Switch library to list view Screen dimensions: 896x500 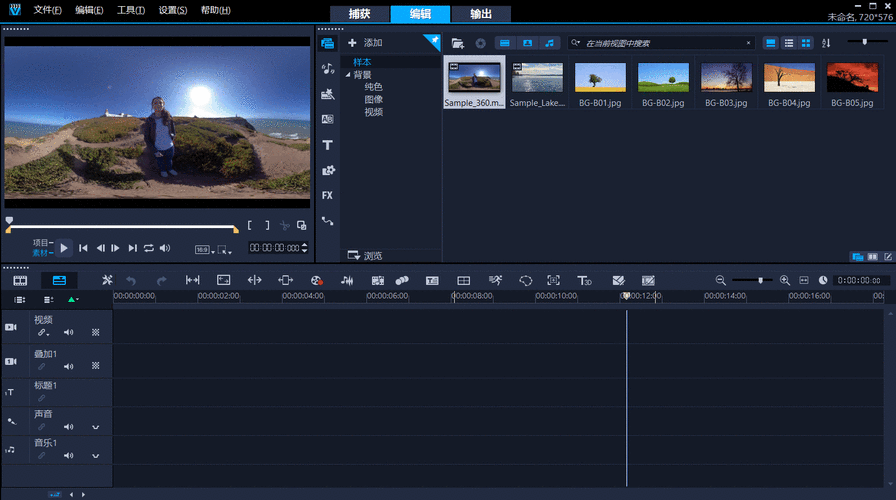pos(789,43)
